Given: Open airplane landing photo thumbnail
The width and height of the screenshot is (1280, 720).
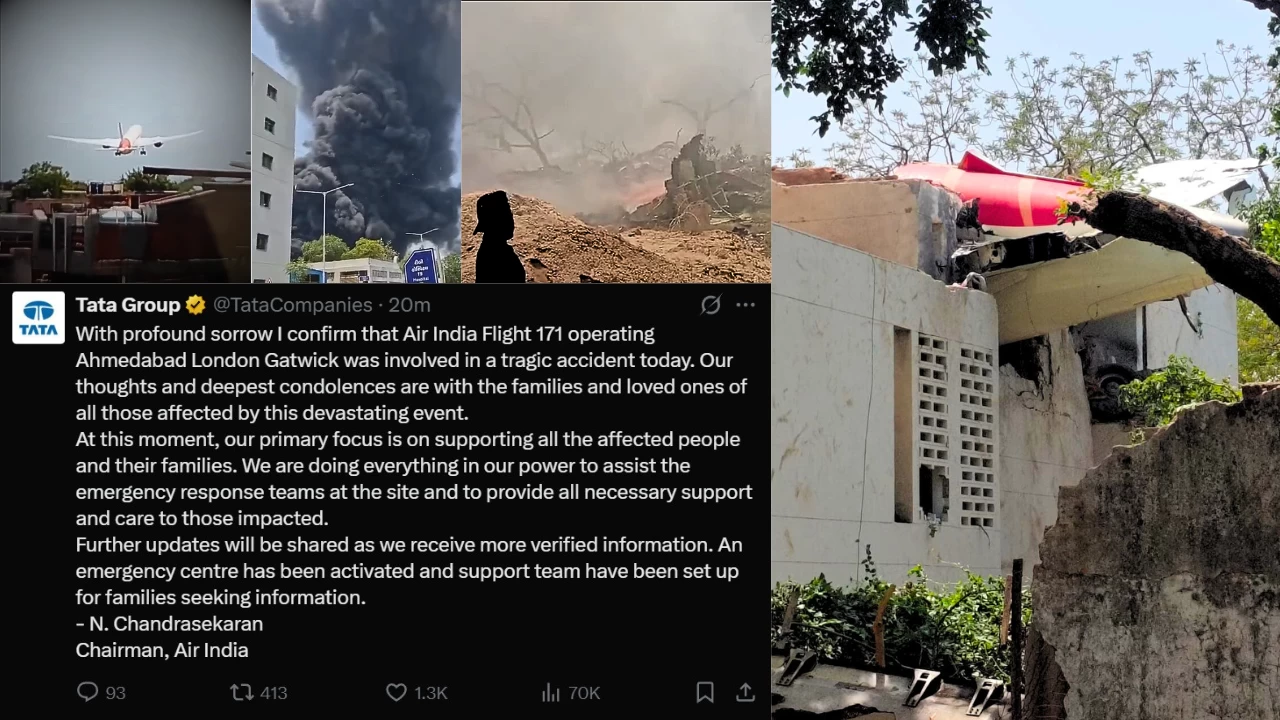Looking at the screenshot, I should (x=125, y=141).
